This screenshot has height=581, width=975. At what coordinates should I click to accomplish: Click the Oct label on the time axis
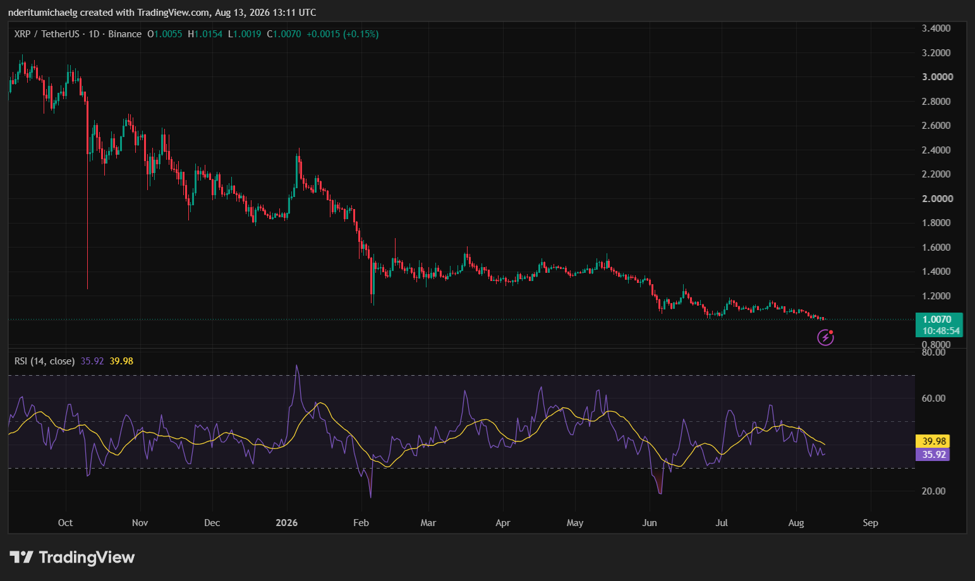(x=65, y=523)
